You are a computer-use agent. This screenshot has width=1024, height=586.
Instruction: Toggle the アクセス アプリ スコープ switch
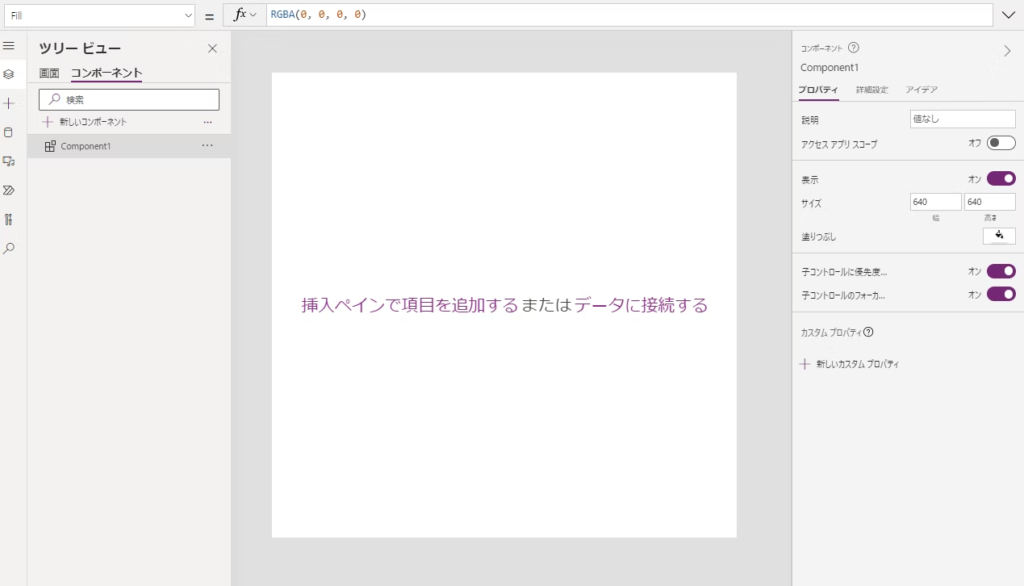(x=1000, y=143)
